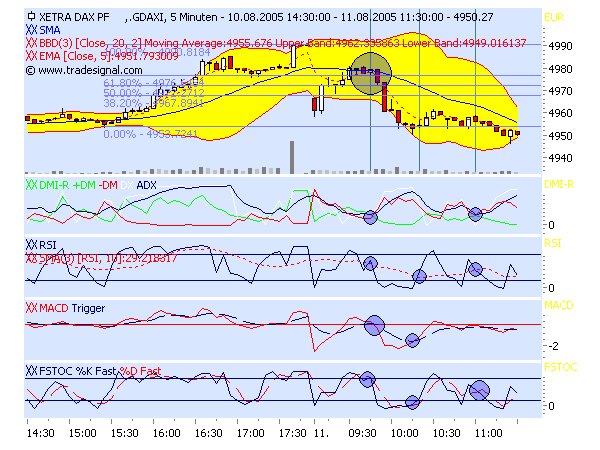Click the 10:30 time axis label

pyautogui.click(x=447, y=433)
